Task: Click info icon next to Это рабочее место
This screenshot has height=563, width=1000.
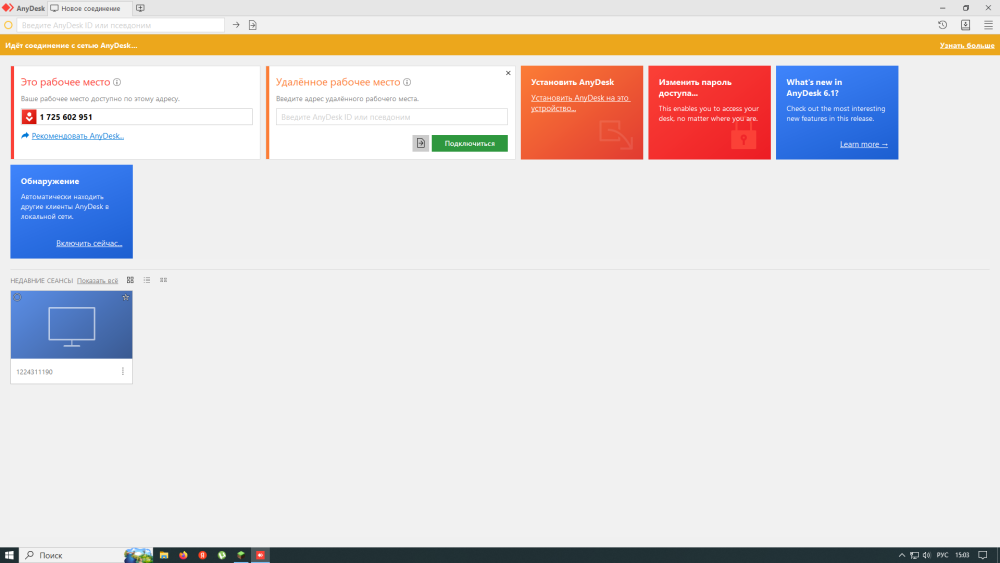Action: (117, 82)
